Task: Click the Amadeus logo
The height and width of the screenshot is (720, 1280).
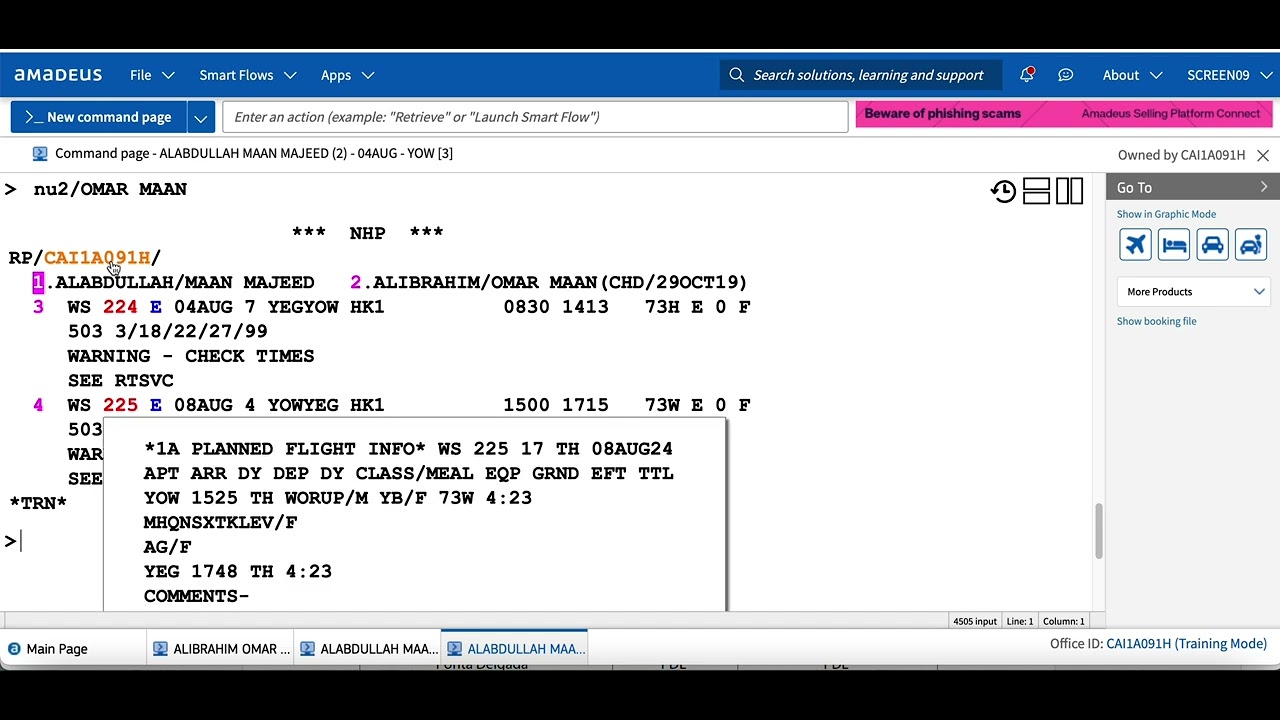Action: coord(58,75)
